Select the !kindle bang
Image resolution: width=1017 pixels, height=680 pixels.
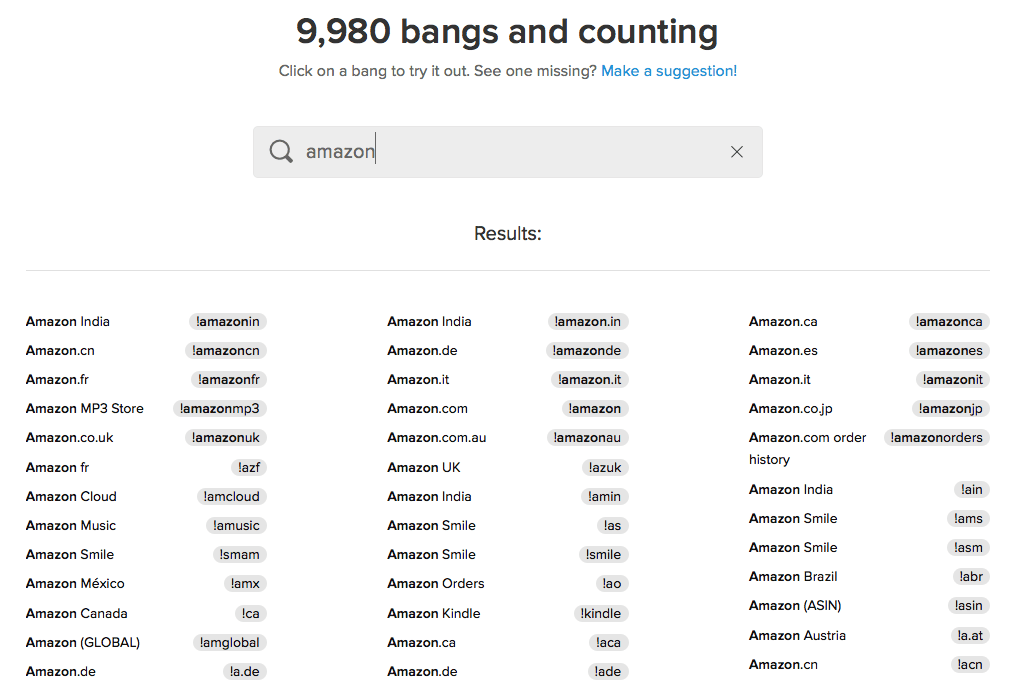point(601,613)
